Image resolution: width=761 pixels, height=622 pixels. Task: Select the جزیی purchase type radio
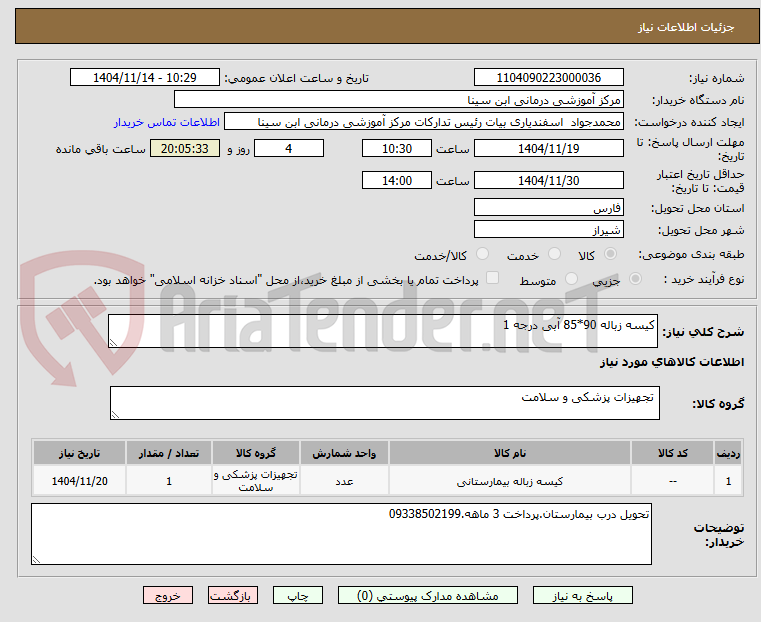tap(635, 278)
